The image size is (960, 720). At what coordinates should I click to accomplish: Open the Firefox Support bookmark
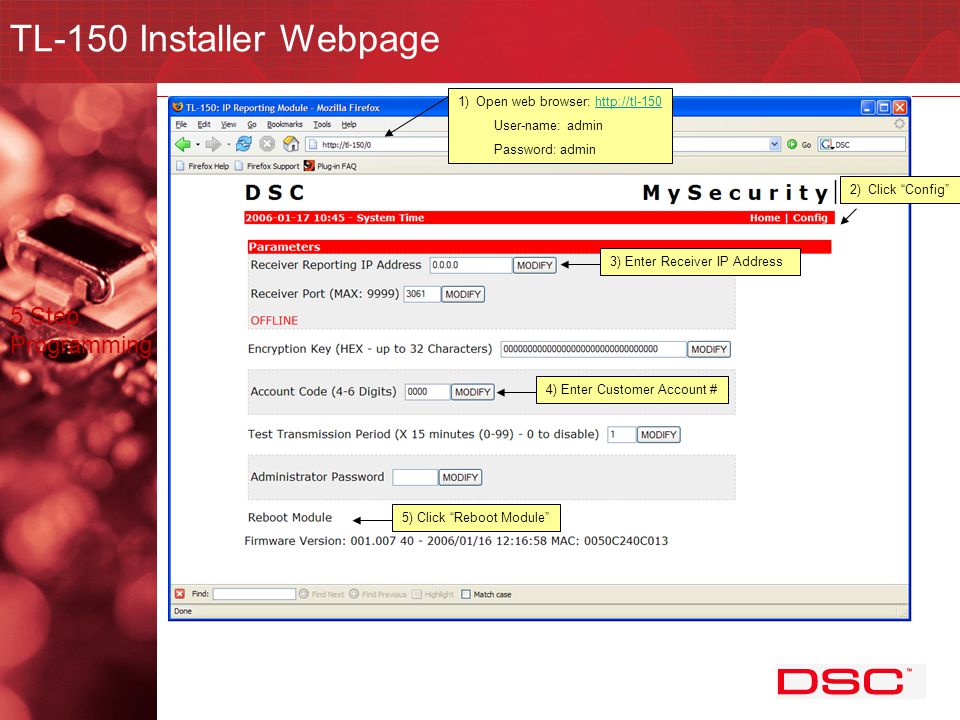pyautogui.click(x=268, y=166)
